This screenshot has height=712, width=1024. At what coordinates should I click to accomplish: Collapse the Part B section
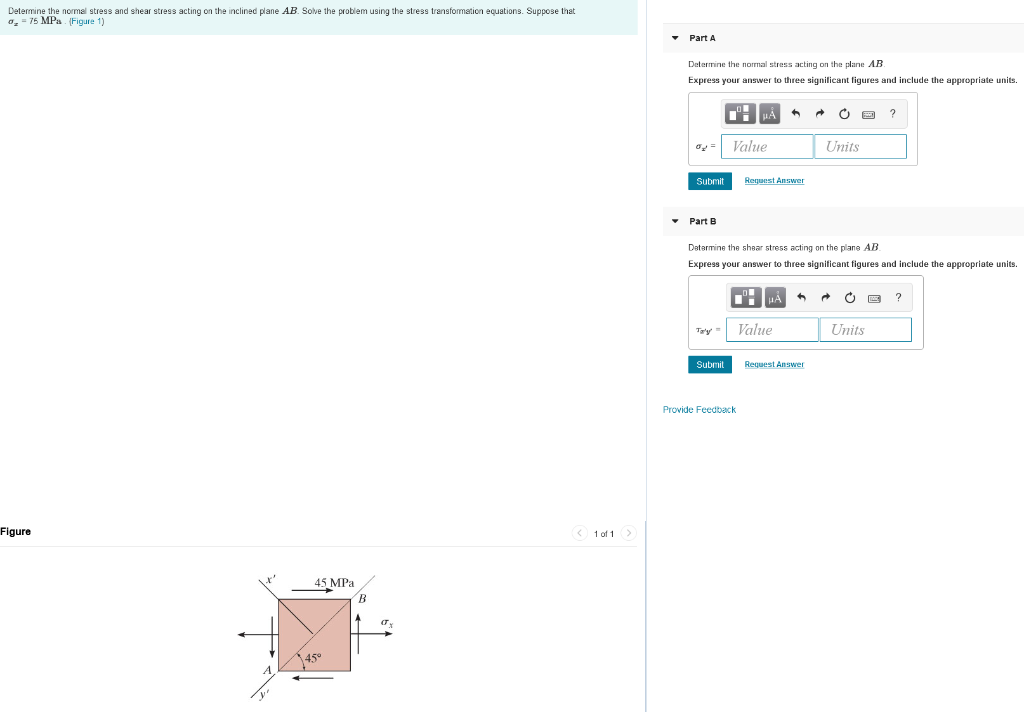coord(675,221)
